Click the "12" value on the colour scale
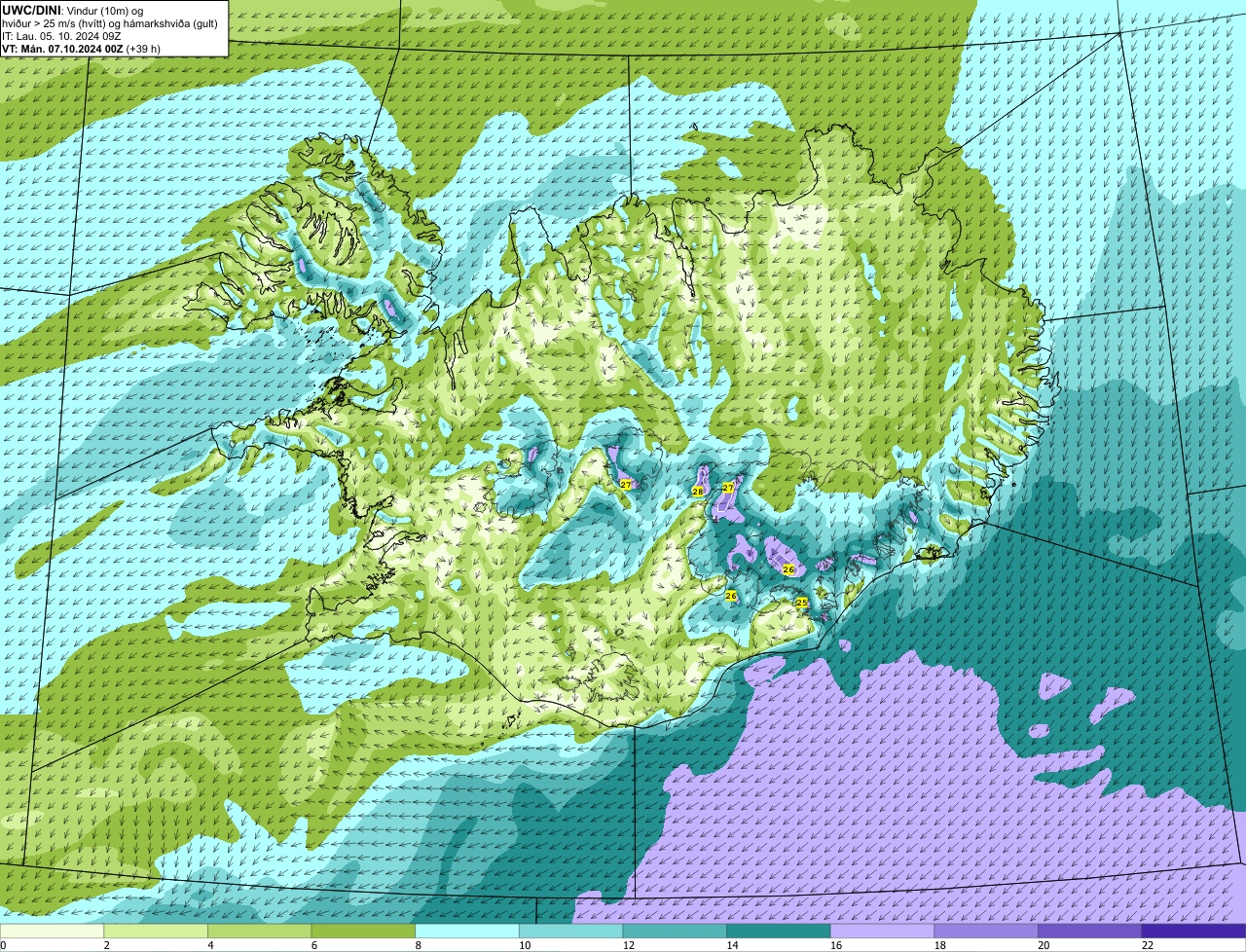 (629, 945)
